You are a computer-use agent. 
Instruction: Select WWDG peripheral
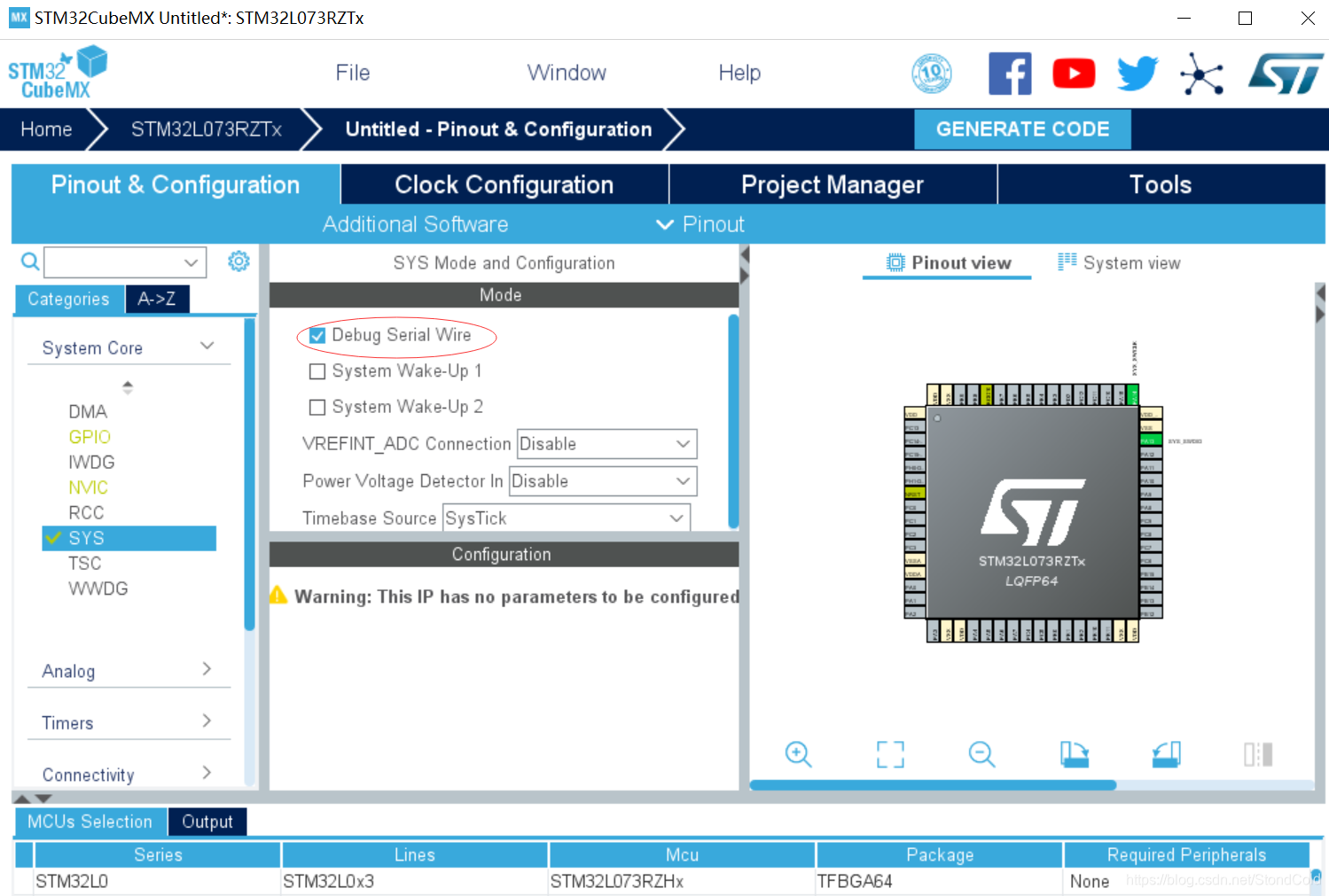[98, 588]
